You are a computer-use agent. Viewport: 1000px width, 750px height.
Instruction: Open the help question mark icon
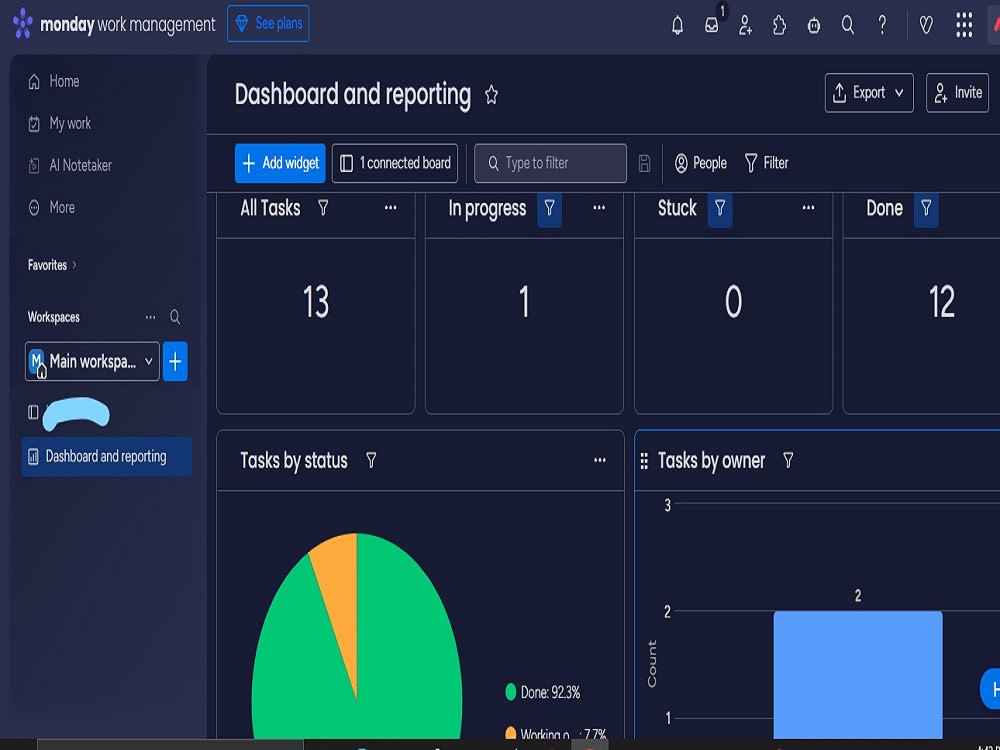882,25
